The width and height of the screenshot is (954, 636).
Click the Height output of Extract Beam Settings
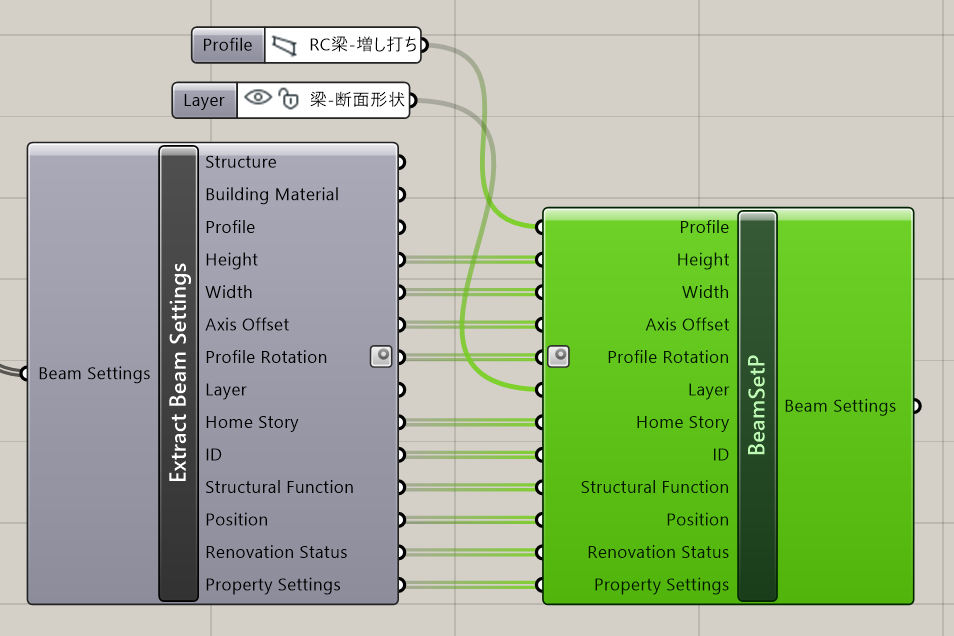231,260
